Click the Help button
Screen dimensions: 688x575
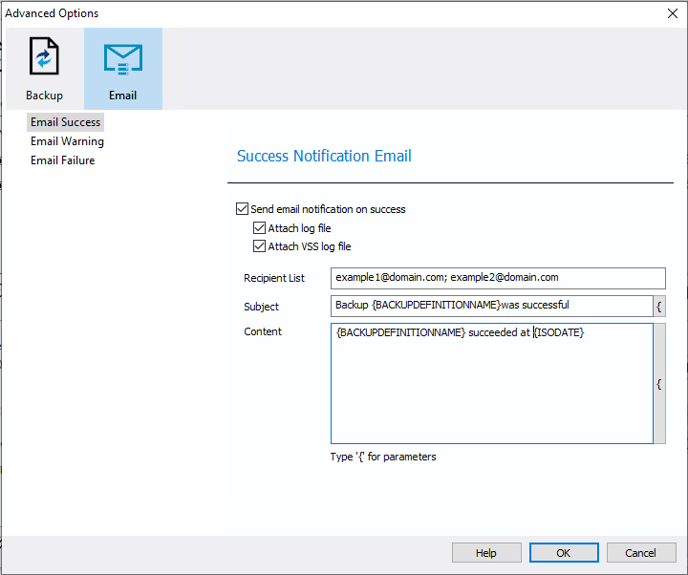click(x=487, y=553)
